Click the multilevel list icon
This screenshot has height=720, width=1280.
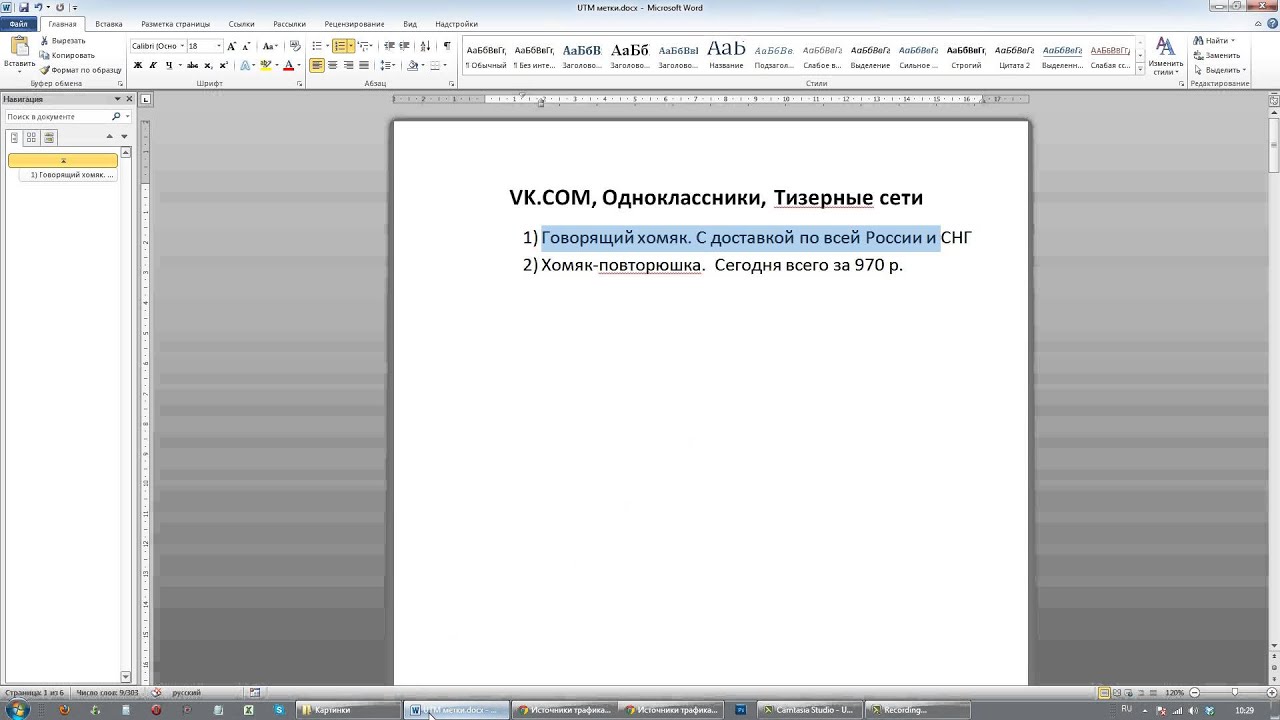[363, 46]
